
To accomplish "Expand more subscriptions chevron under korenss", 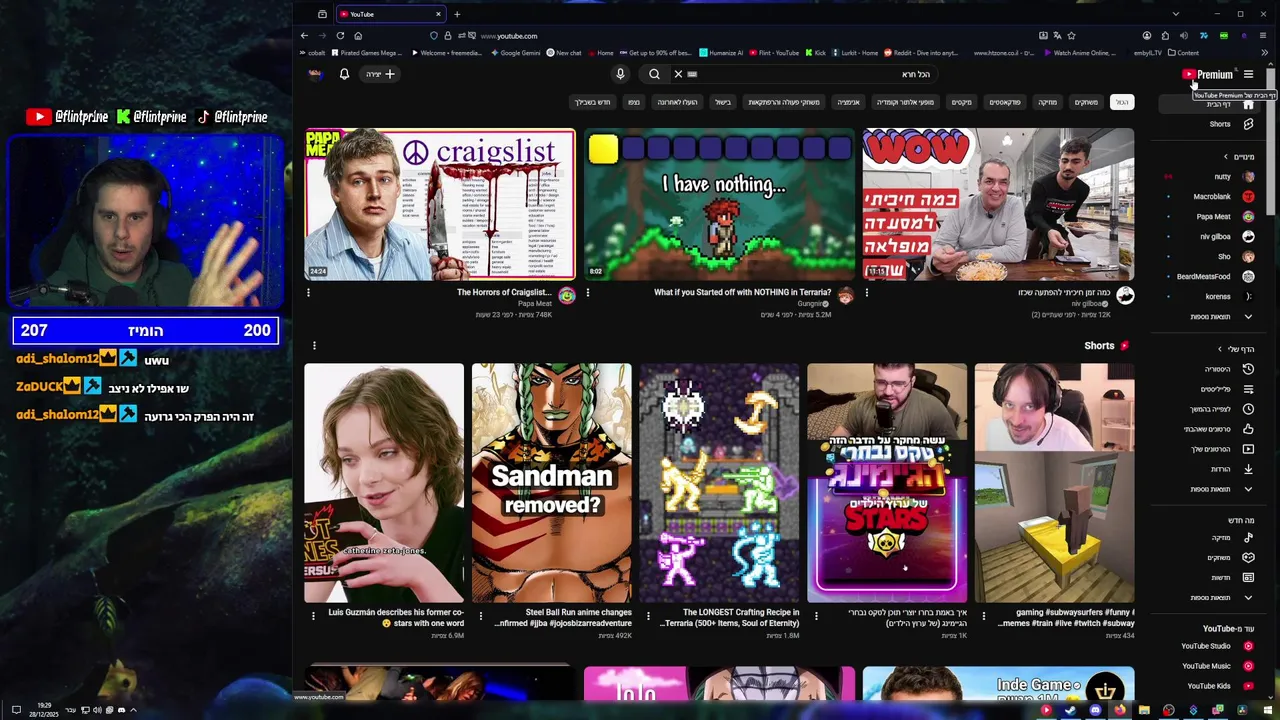I will coord(1248,317).
